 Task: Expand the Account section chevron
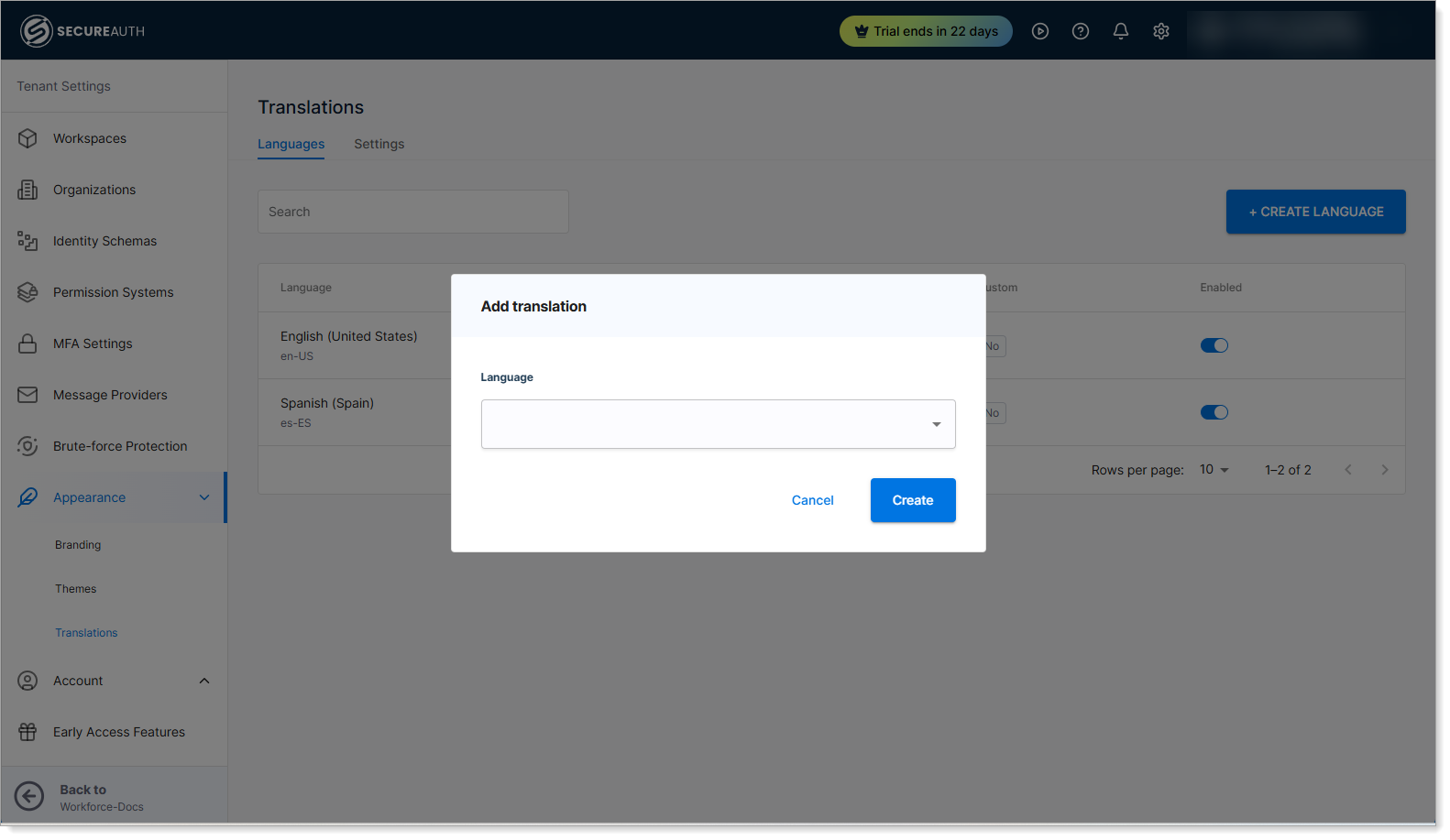pos(204,681)
